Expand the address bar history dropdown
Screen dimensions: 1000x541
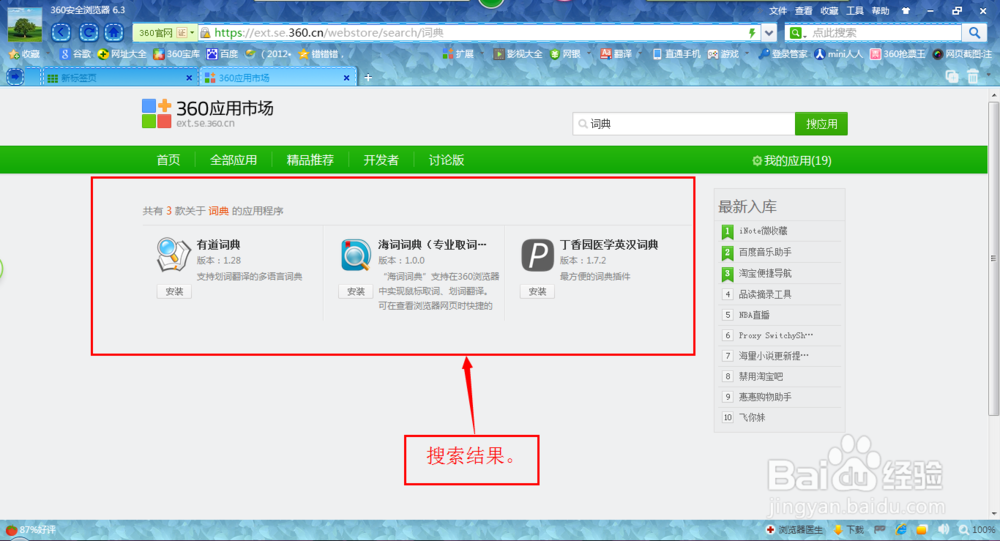(x=769, y=33)
